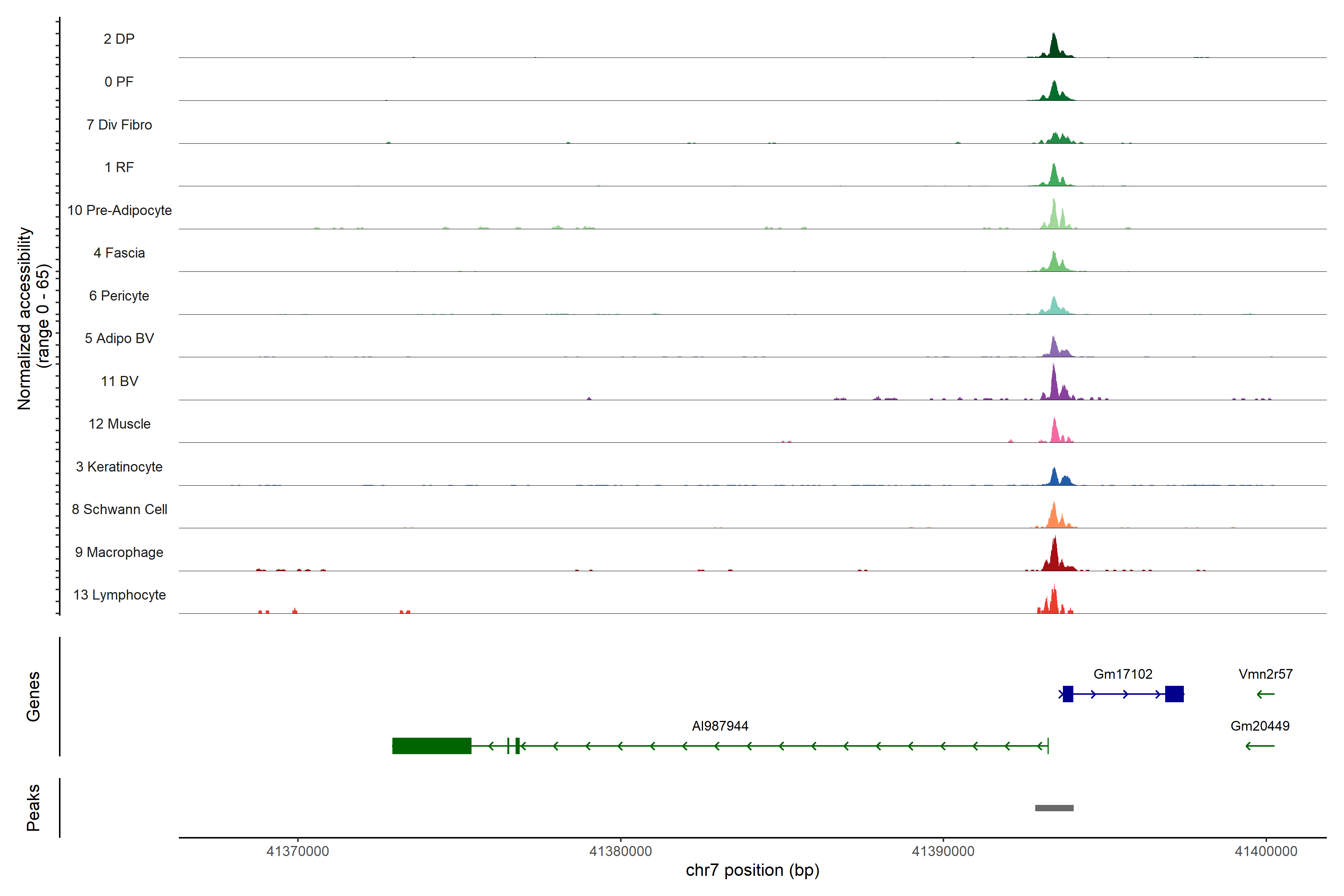This screenshot has width=1344, height=896.
Task: Click the large green AI987944 exon block
Action: (x=432, y=746)
